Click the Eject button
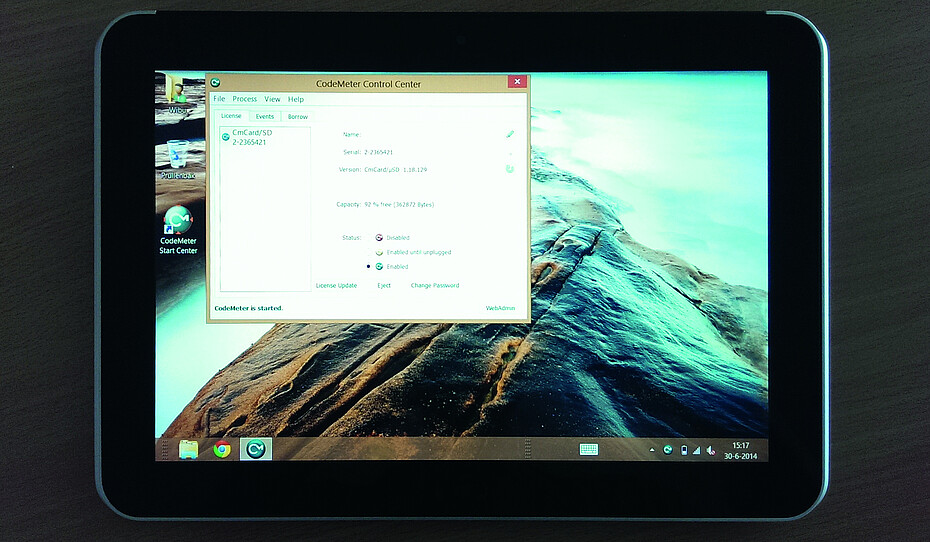930x542 pixels. pyautogui.click(x=384, y=286)
